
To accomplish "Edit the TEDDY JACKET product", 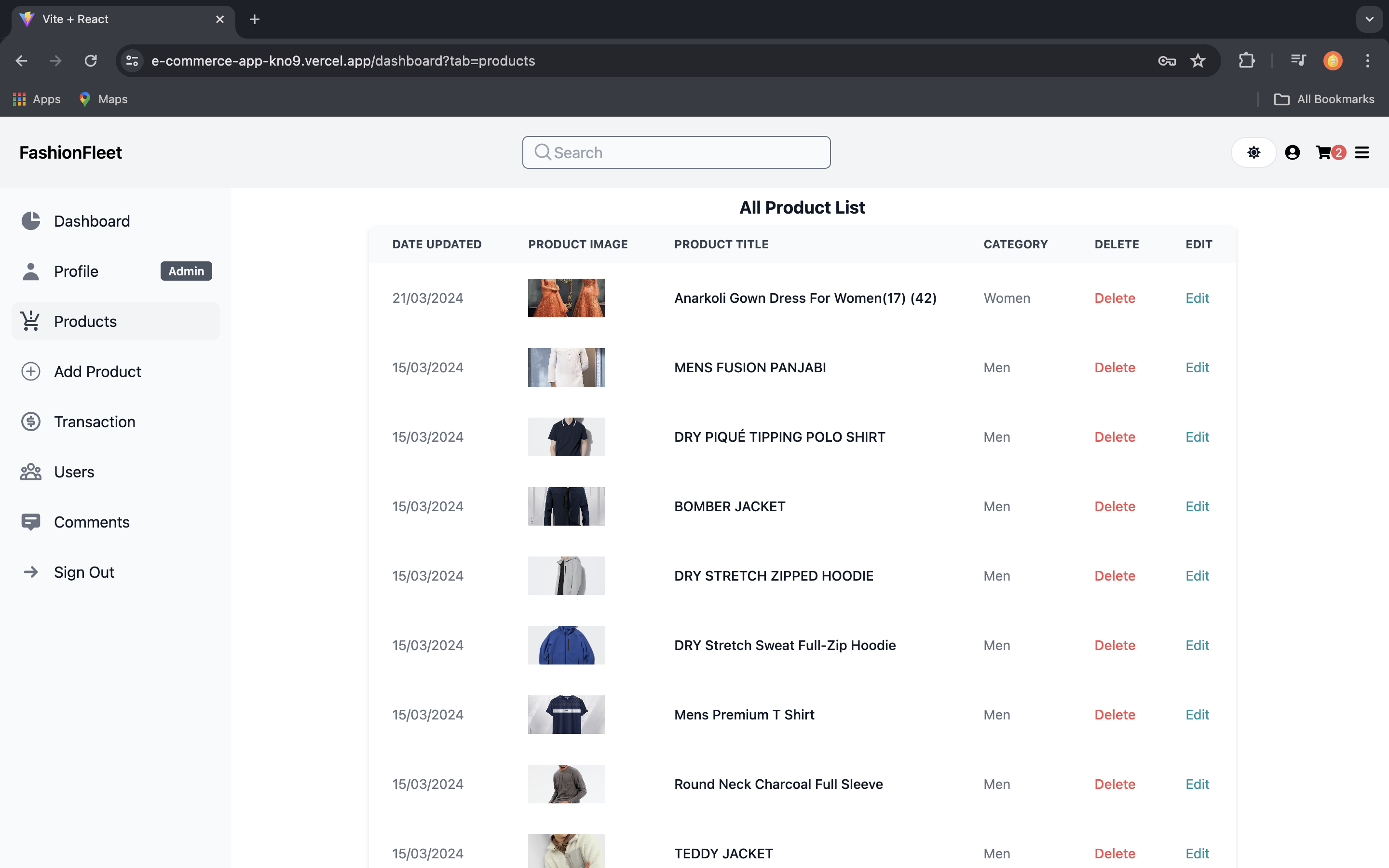I will [x=1198, y=854].
